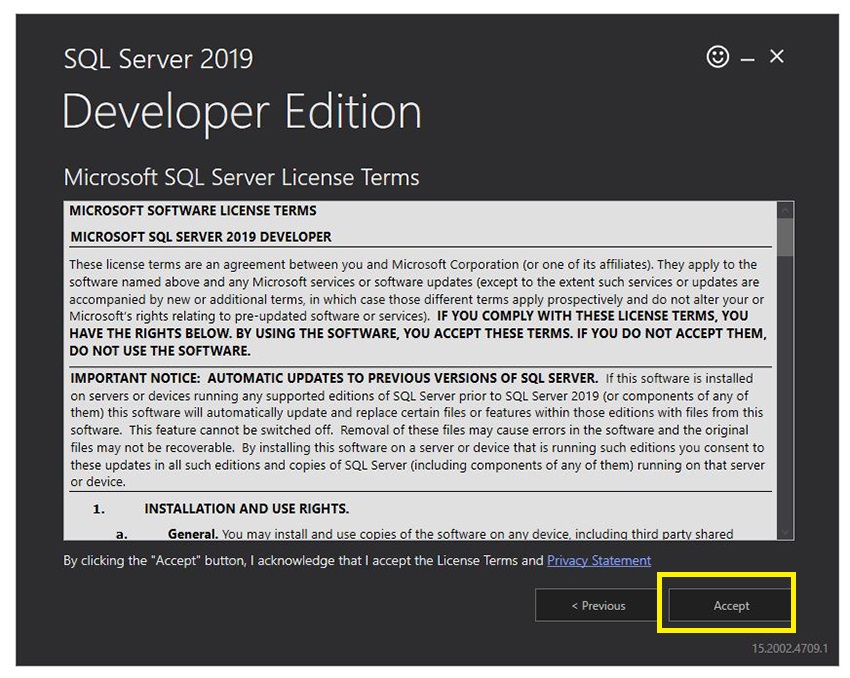Image resolution: width=850 pixels, height=678 pixels.
Task: Open the Privacy Statement link
Action: click(598, 560)
